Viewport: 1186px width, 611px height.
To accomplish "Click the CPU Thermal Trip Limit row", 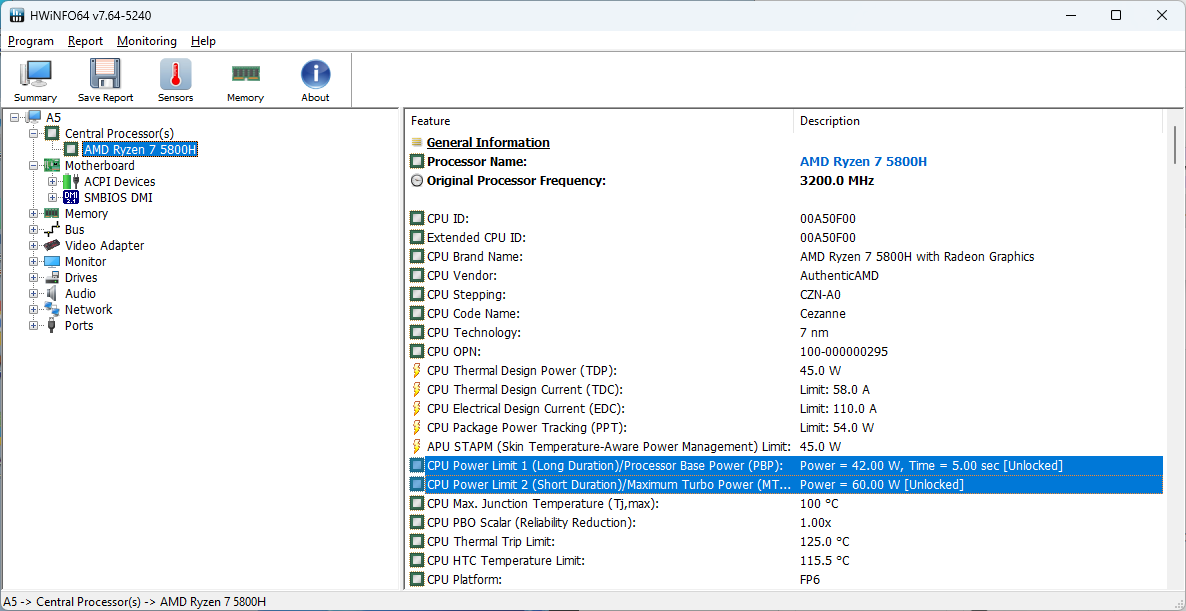I will click(784, 541).
